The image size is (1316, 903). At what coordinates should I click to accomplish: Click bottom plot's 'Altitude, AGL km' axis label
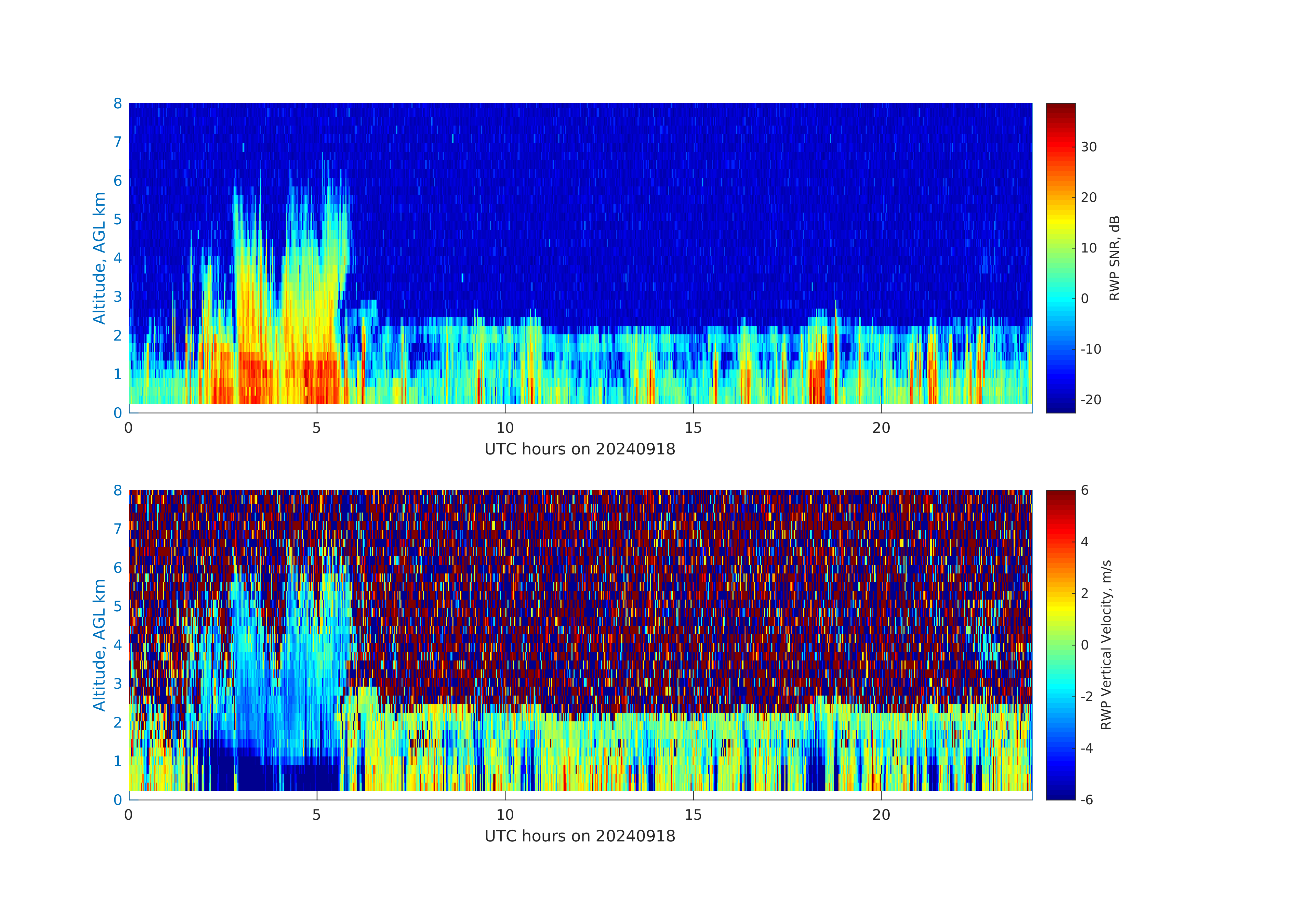99,645
